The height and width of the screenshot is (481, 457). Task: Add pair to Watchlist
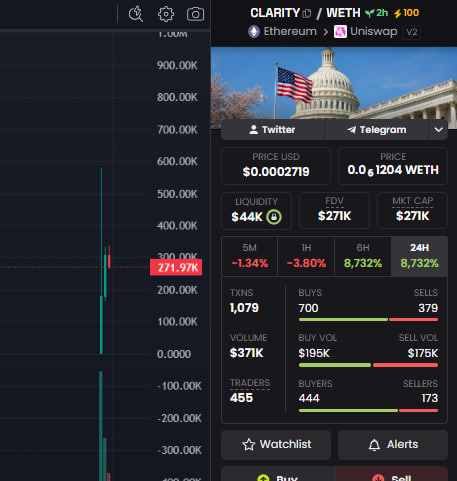276,445
